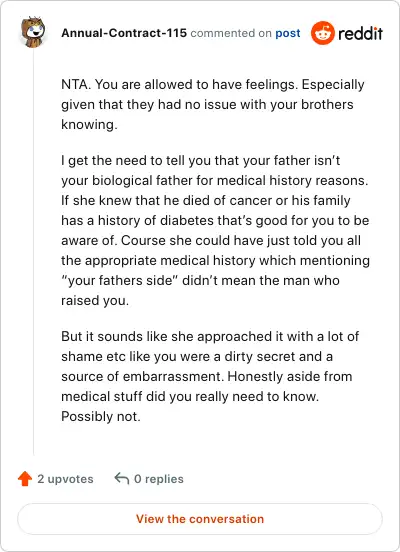Select the "0 replies" label
This screenshot has width=400, height=552.
(159, 479)
